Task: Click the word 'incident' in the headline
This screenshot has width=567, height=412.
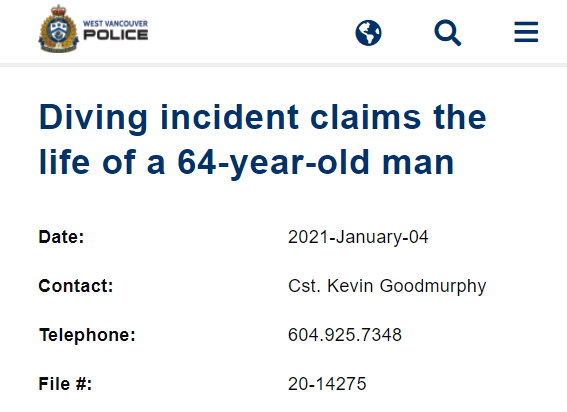Action: coord(229,117)
